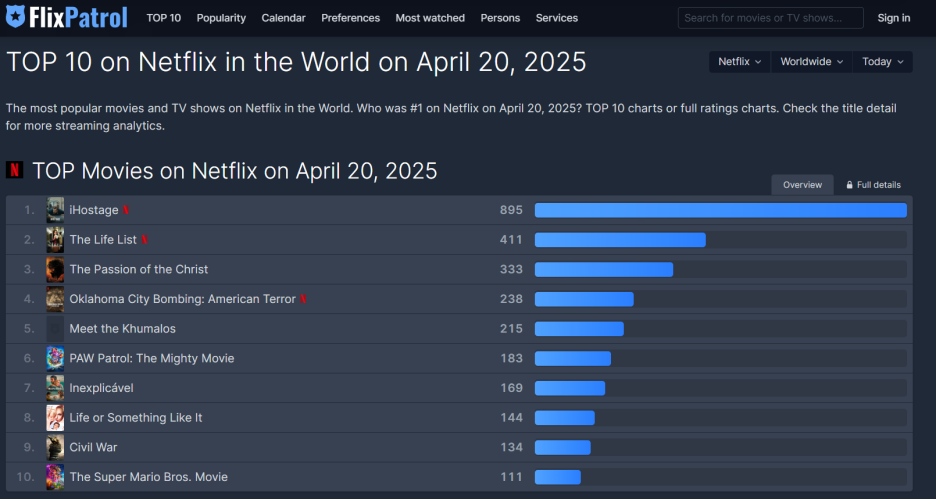Click the Sign in link

pos(894,18)
